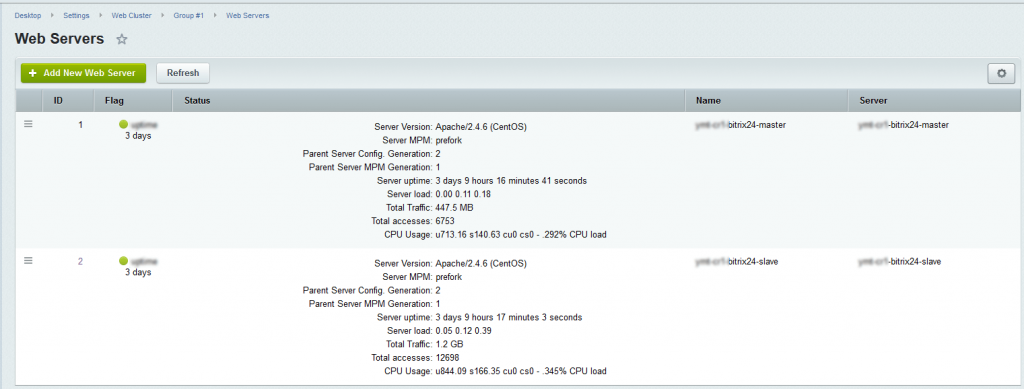Select uptime '3 days 9 hours 16 minutes 41 seconds'
This screenshot has width=1024, height=389.
[511, 181]
